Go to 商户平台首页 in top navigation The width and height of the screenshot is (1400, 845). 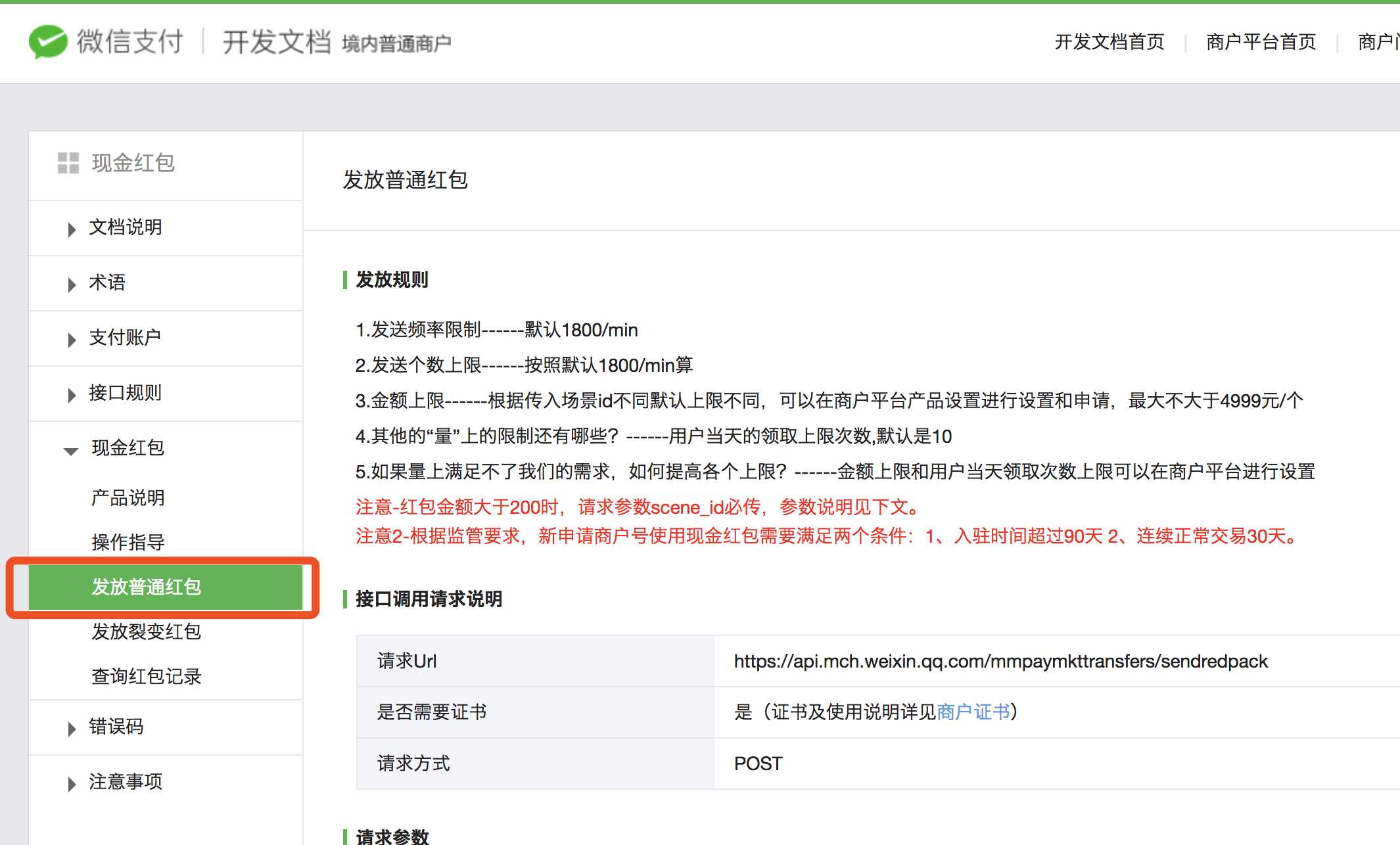(x=1261, y=42)
